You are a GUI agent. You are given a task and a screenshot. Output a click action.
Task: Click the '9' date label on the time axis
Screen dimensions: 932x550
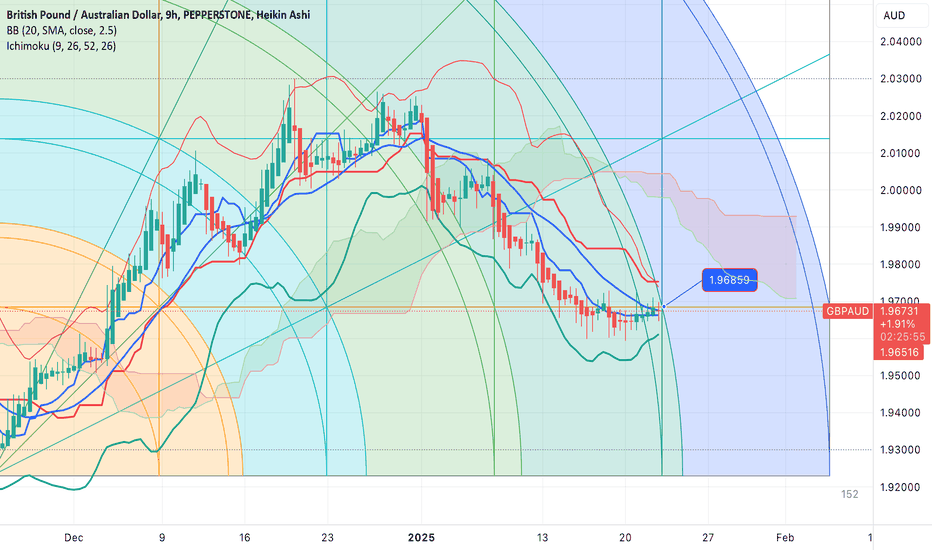(162, 538)
